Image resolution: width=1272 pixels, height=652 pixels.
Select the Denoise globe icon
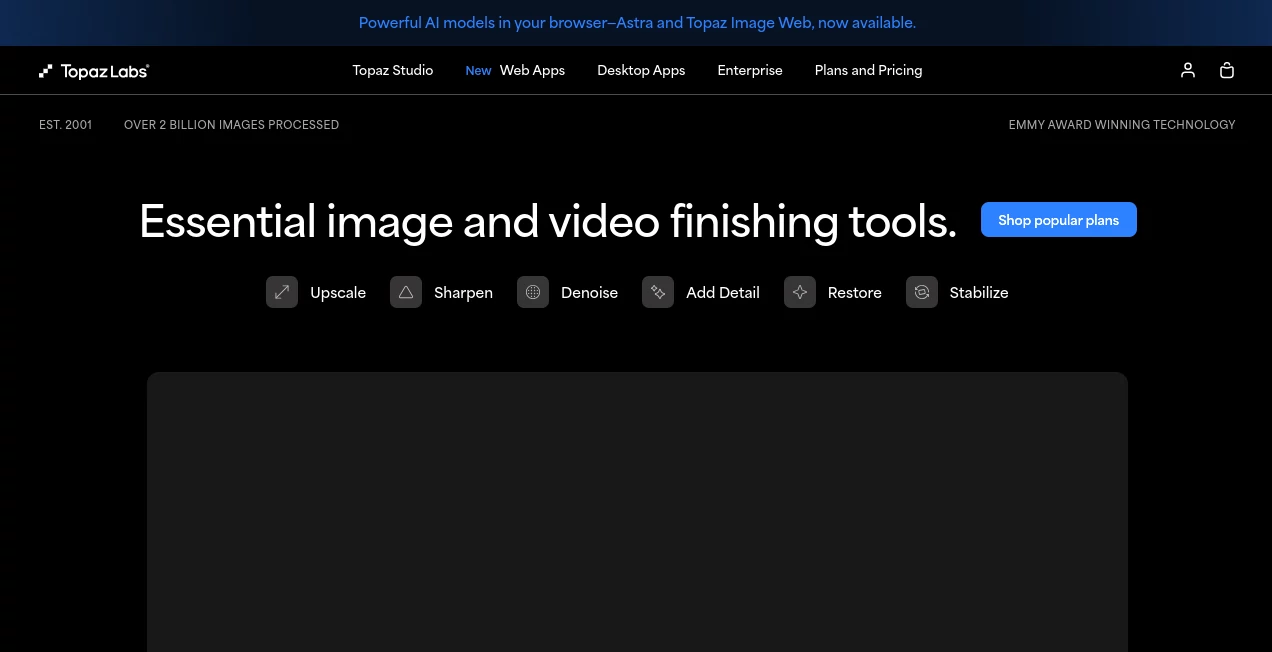(533, 292)
